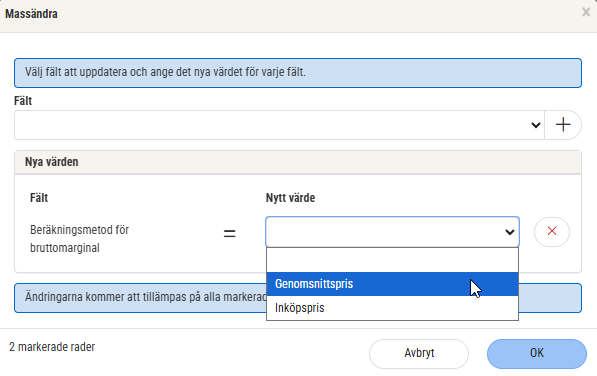This screenshot has height=376, width=597.
Task: Click the '2 markerade rader' status text
Action: point(52,347)
